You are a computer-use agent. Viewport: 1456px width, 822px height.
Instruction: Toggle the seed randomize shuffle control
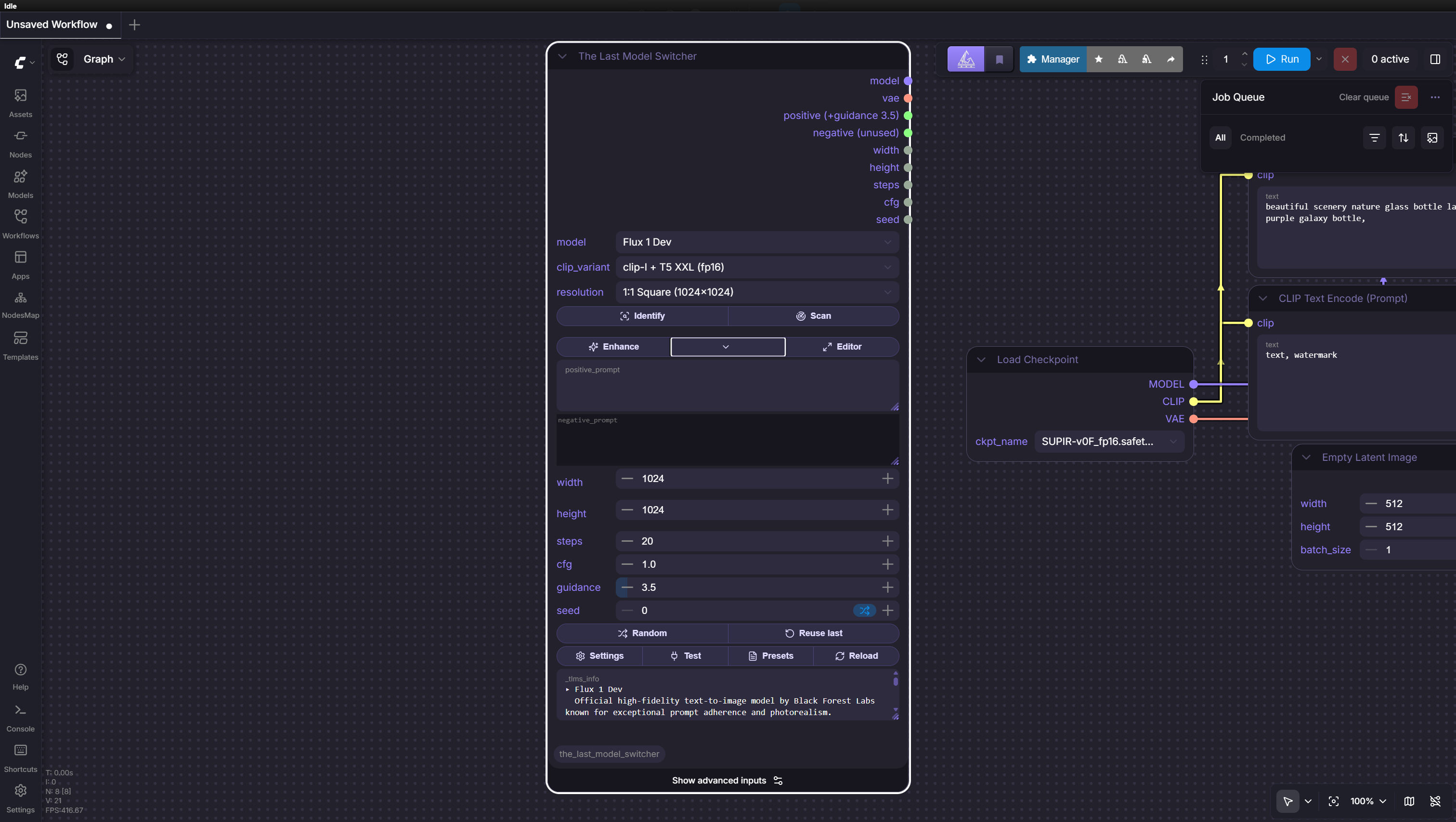coord(865,611)
